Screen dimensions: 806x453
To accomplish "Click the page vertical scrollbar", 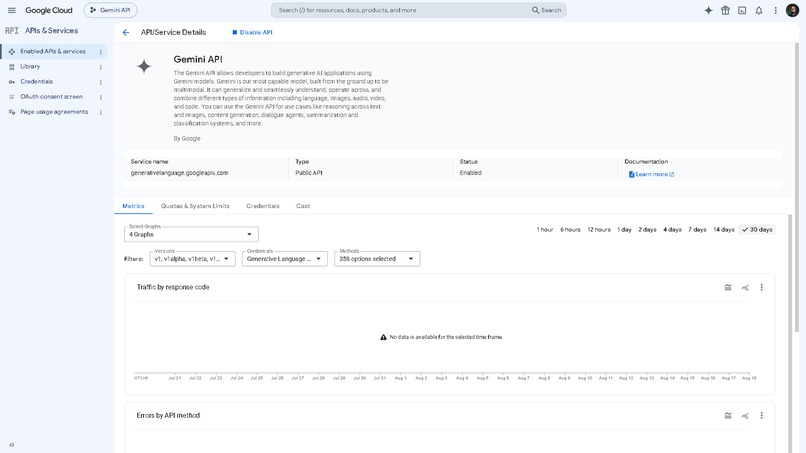I will (x=797, y=188).
